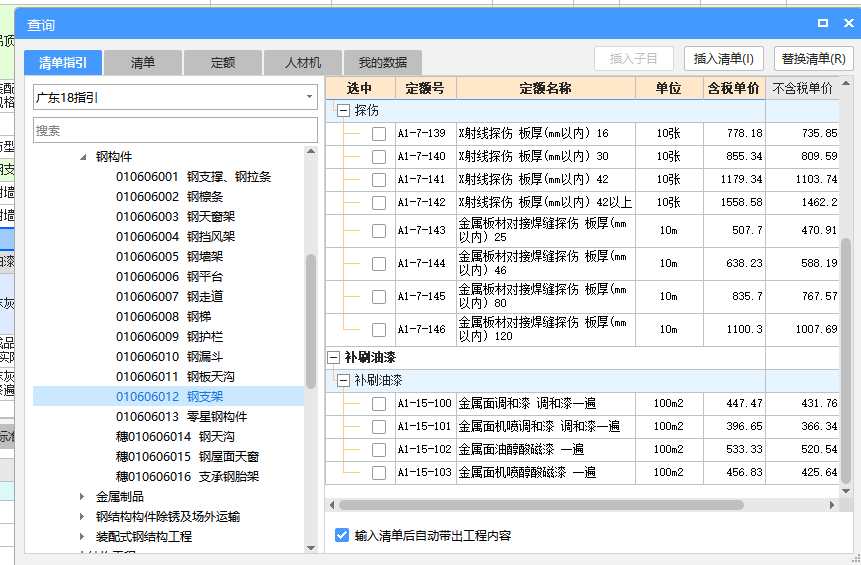861x565 pixels.
Task: Select 010606001 钢支撑、钢拉条
Action: pyautogui.click(x=193, y=177)
